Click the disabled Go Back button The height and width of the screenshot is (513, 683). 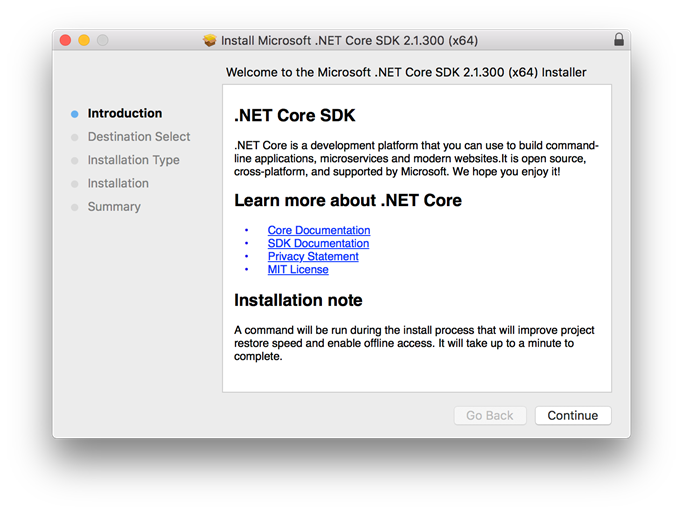point(490,415)
